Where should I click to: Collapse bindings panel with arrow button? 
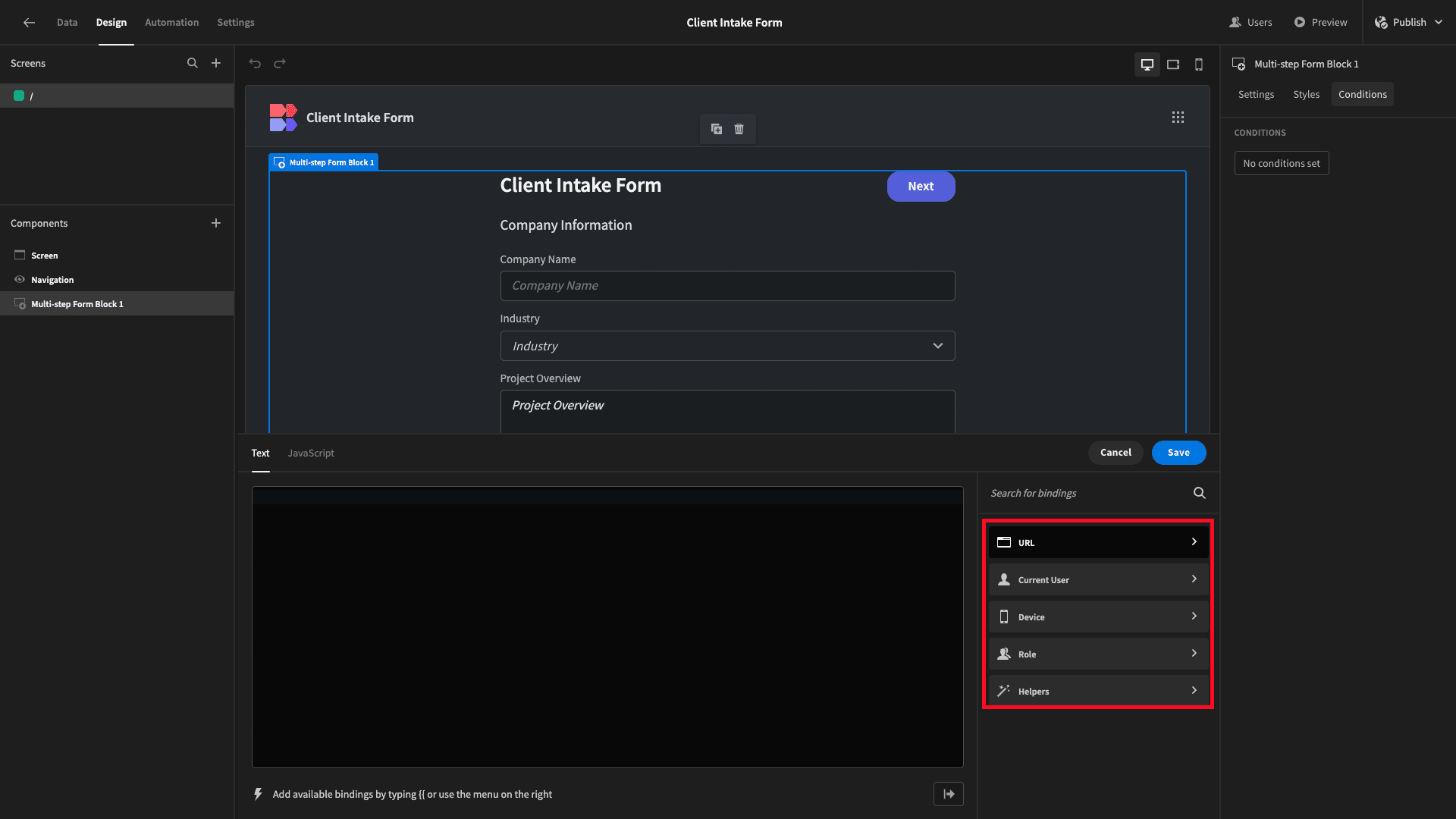point(949,794)
